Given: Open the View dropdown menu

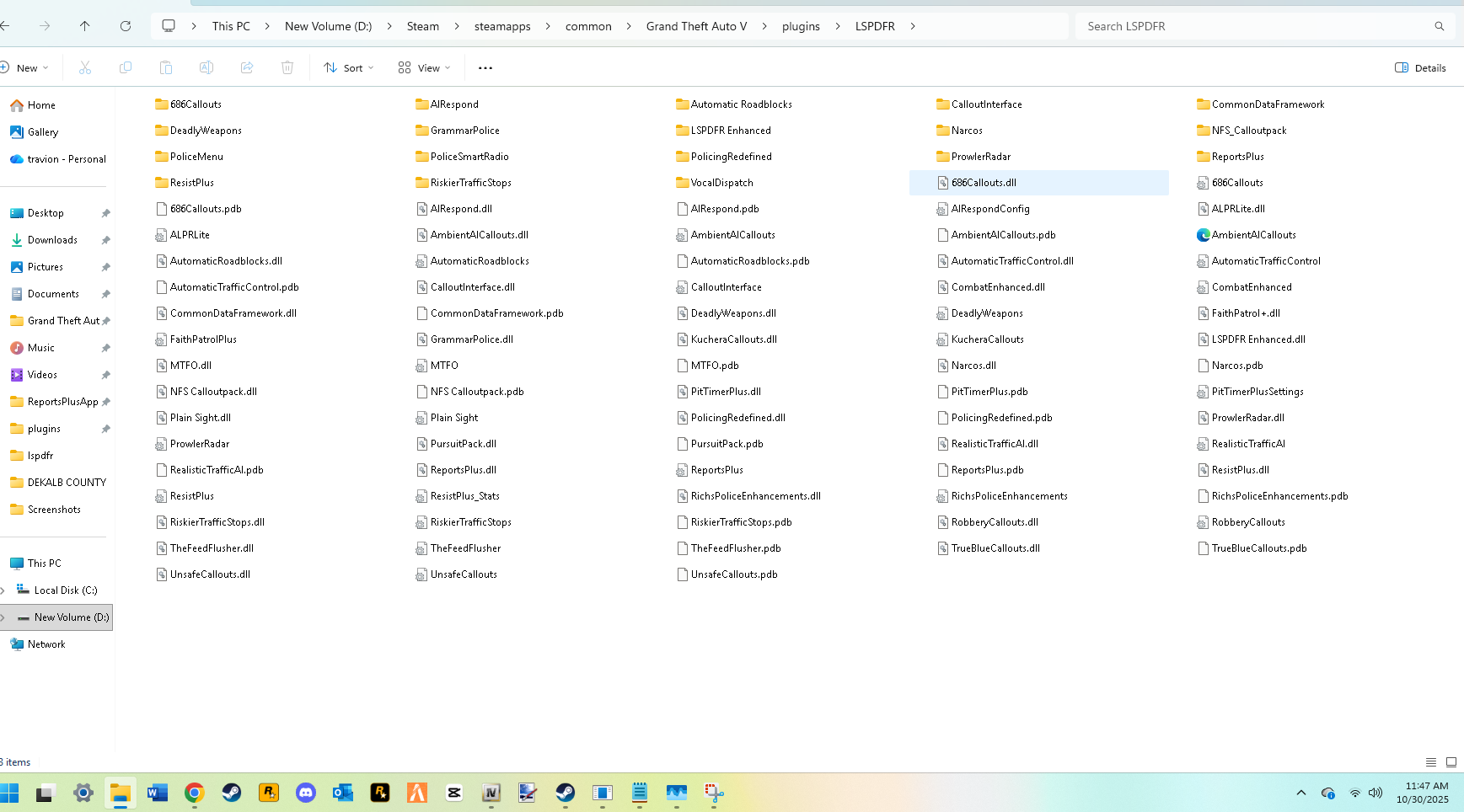Looking at the screenshot, I should pos(425,68).
